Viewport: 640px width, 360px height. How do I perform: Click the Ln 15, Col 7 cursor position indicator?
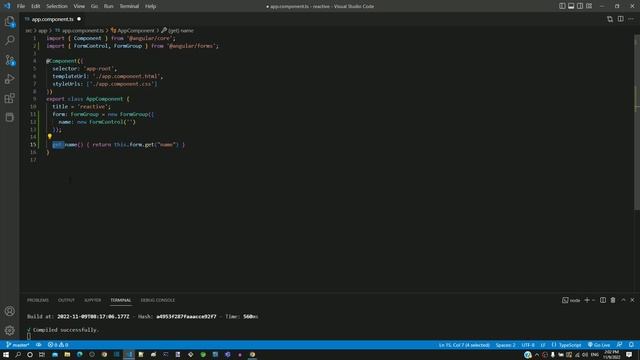[x=464, y=345]
